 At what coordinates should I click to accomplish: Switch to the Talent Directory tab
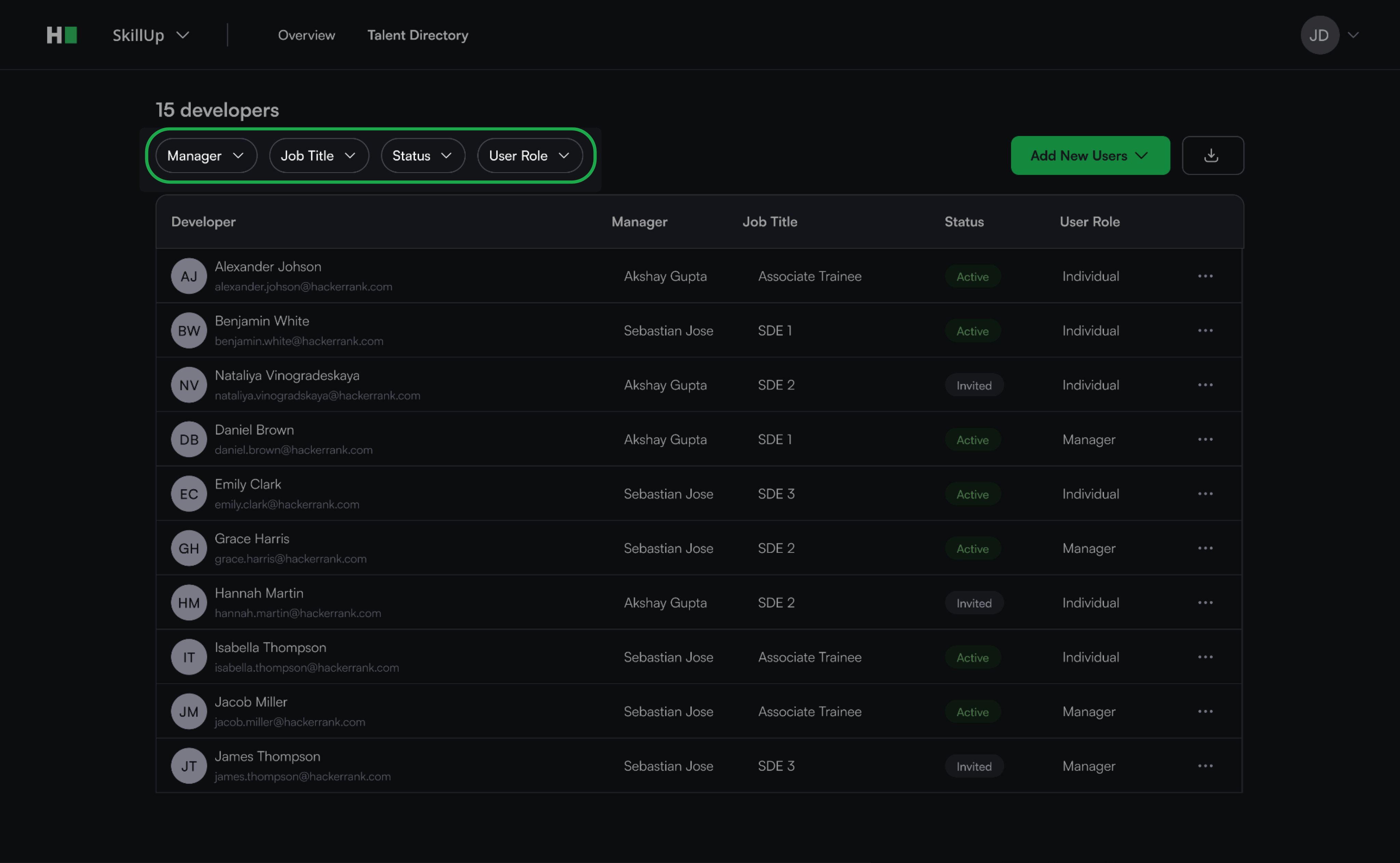(x=417, y=36)
